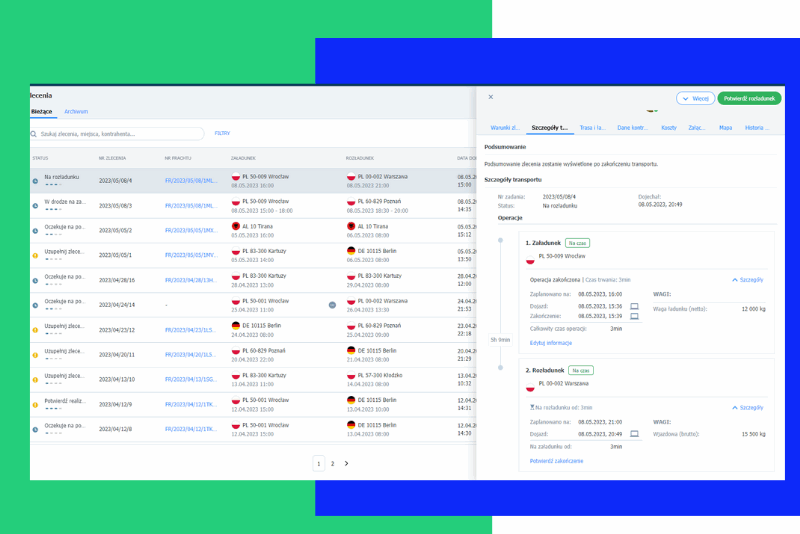800x534 pixels.
Task: Go to next page arrow in pagination
Action: pos(346,463)
